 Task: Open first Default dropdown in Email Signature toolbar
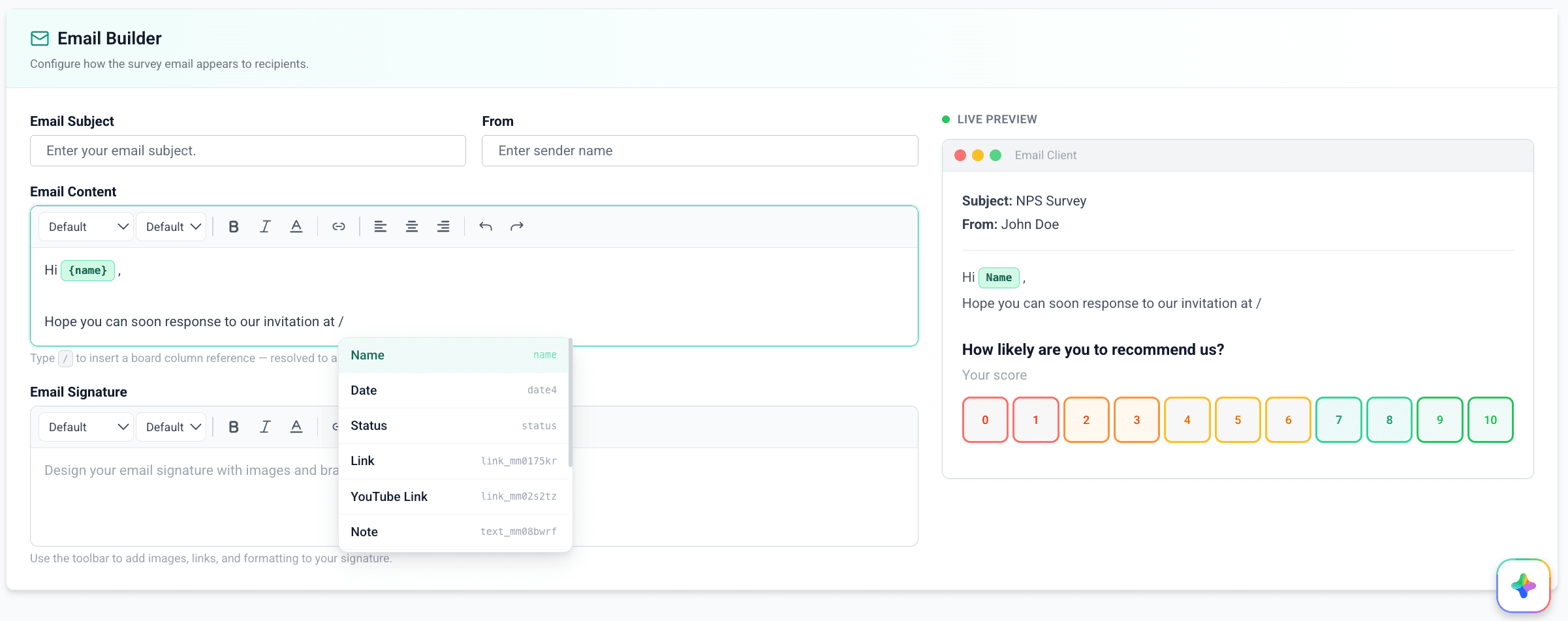(86, 427)
